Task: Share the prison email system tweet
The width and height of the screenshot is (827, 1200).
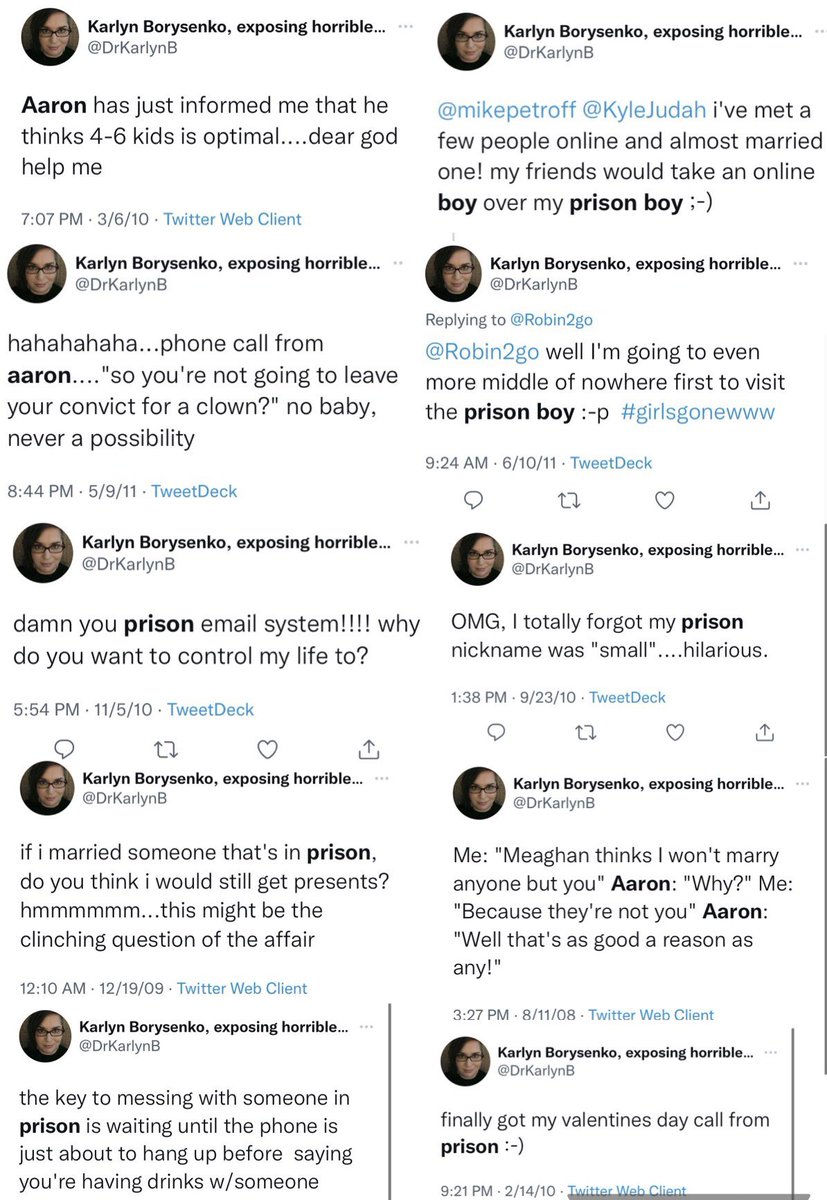Action: 368,748
